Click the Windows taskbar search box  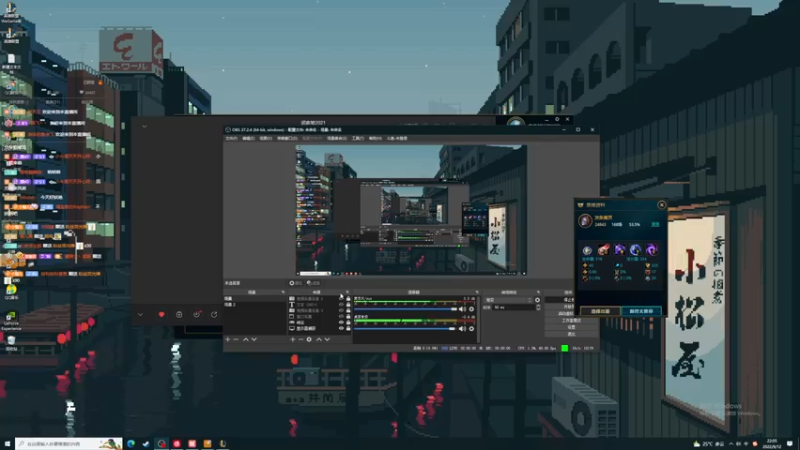point(68,444)
